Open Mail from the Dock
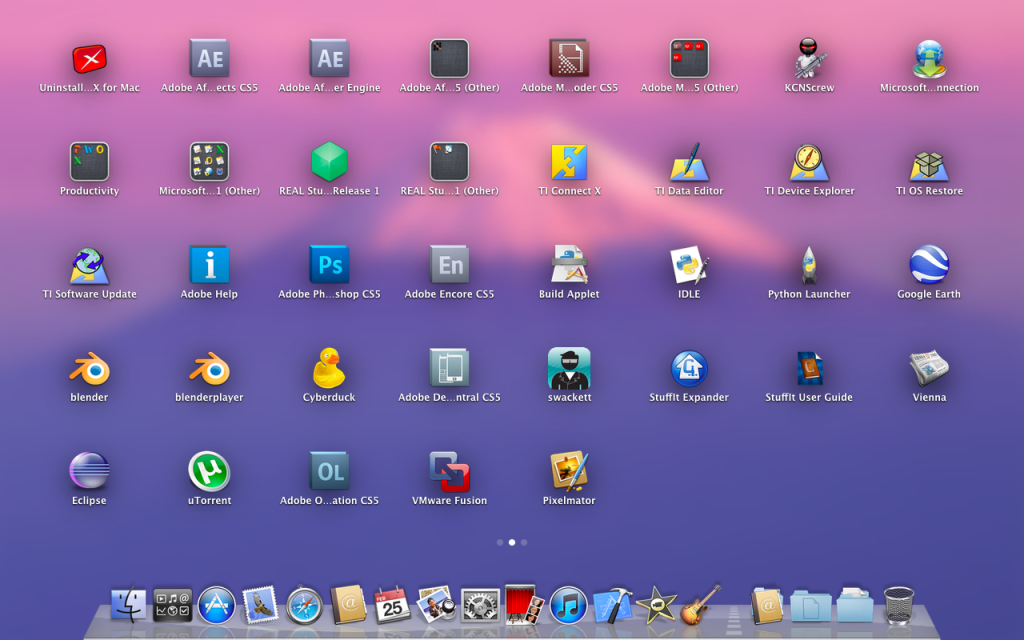Screen dimensions: 1024x640 (x=260, y=605)
